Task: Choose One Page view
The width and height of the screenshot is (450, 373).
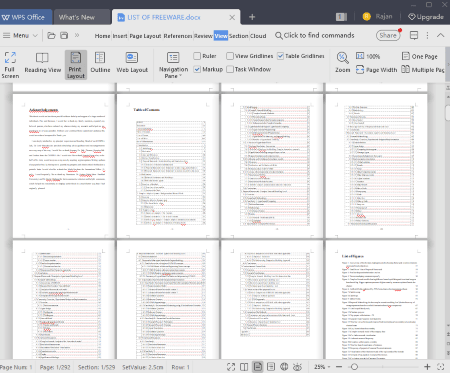Action: point(420,56)
